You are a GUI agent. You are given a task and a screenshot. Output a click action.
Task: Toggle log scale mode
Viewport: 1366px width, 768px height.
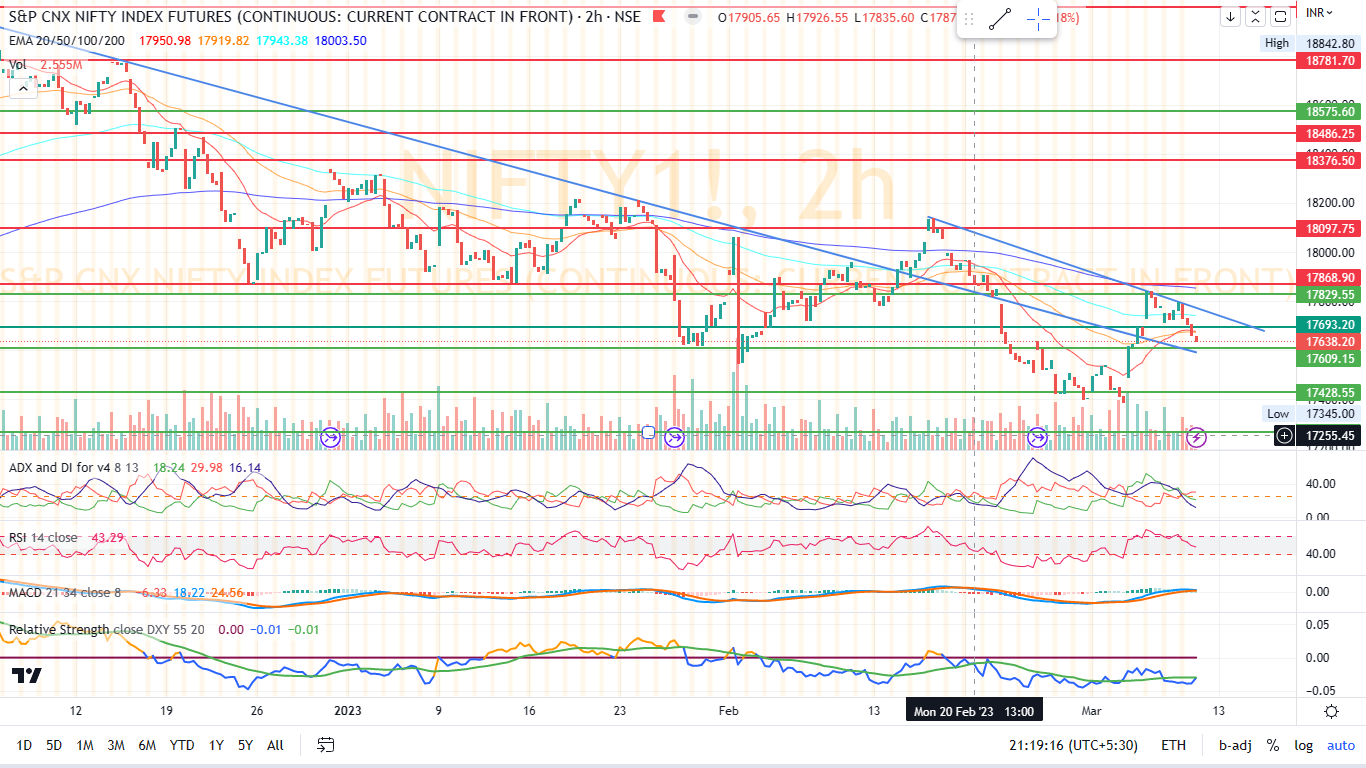[1303, 745]
